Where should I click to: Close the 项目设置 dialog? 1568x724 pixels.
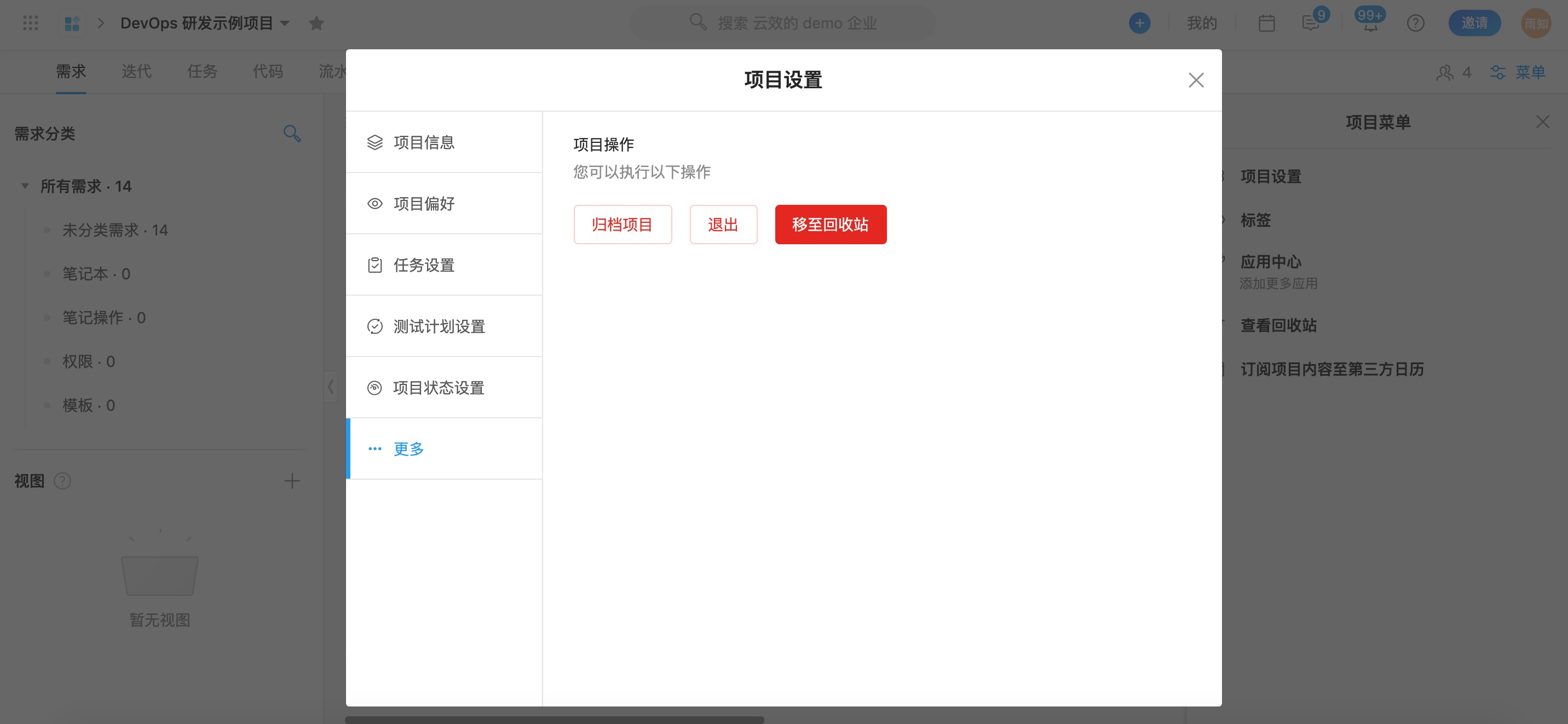1196,80
